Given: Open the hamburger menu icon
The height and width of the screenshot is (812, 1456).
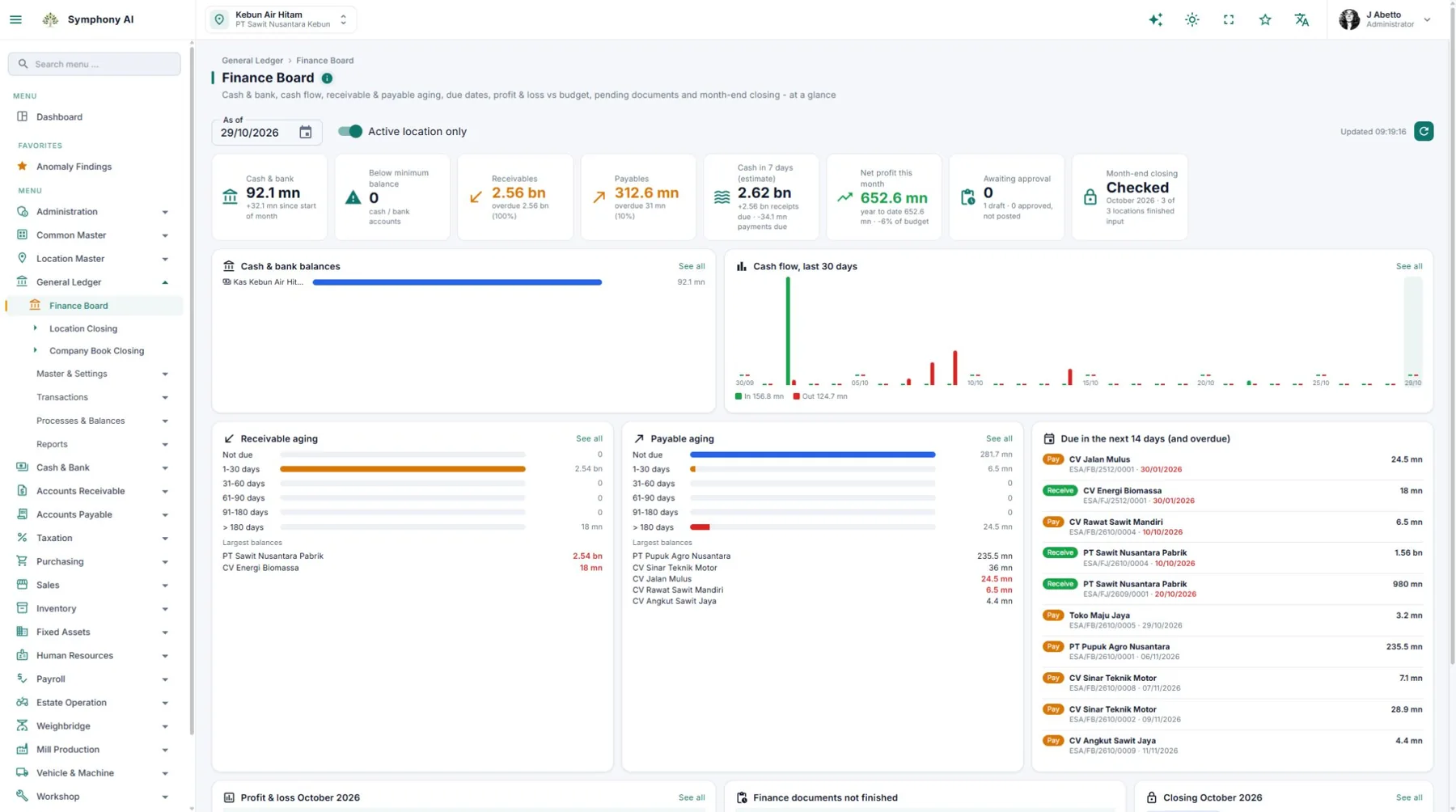Looking at the screenshot, I should (x=16, y=19).
